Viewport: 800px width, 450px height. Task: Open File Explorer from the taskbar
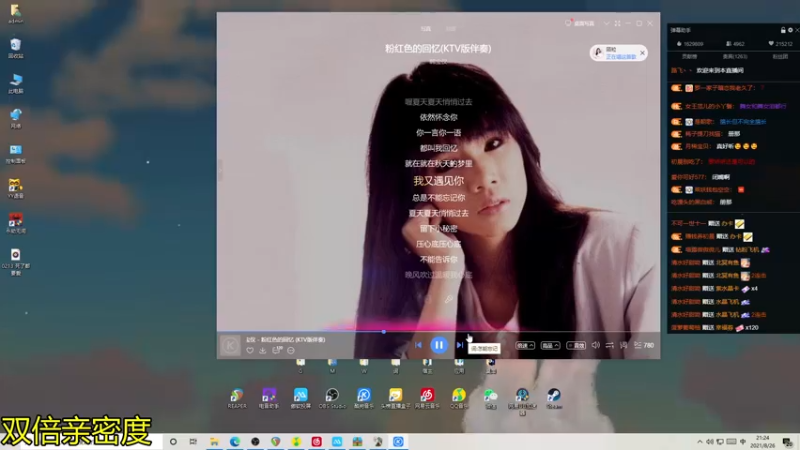(x=214, y=442)
